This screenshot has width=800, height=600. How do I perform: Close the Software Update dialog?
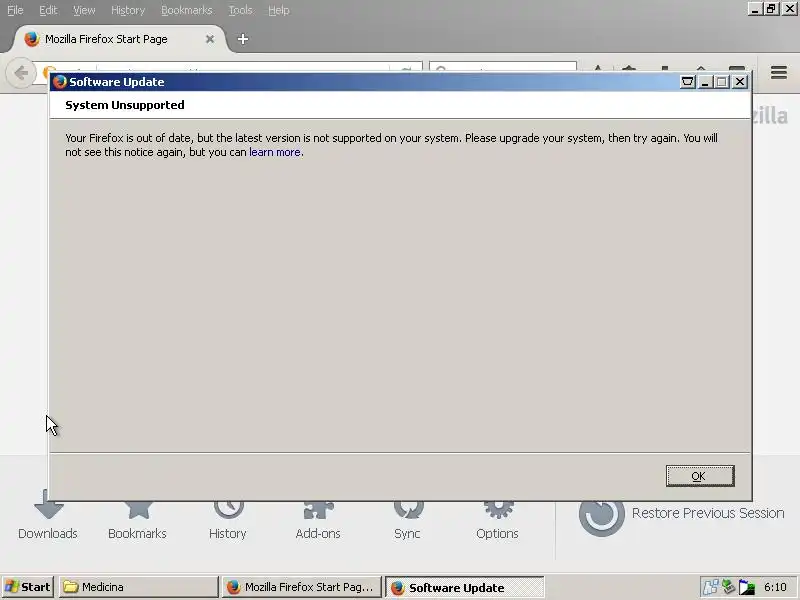click(740, 82)
